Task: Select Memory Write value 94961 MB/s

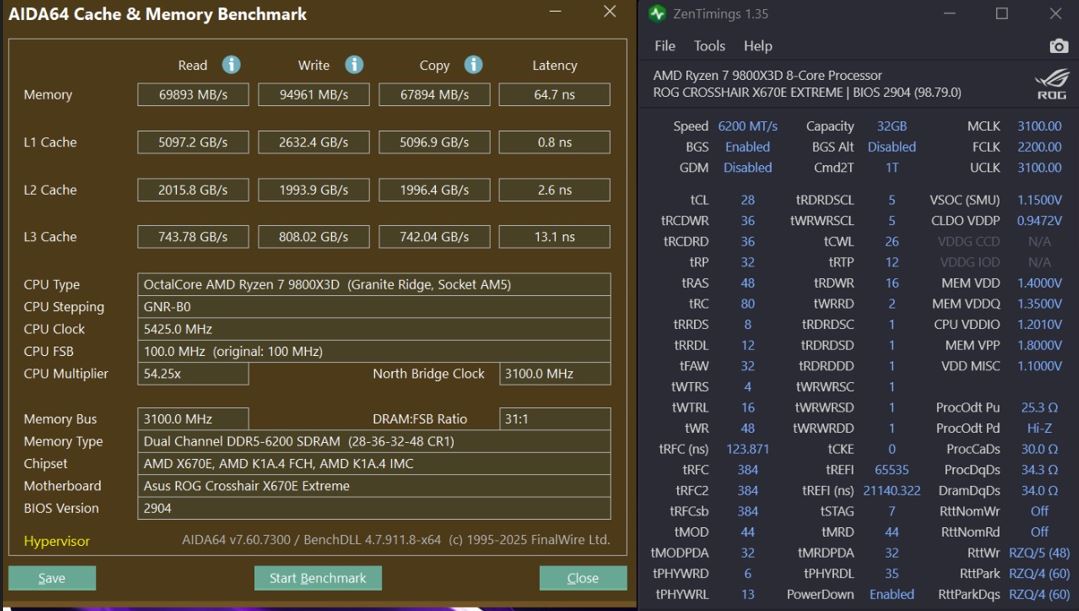Action: pyautogui.click(x=314, y=94)
